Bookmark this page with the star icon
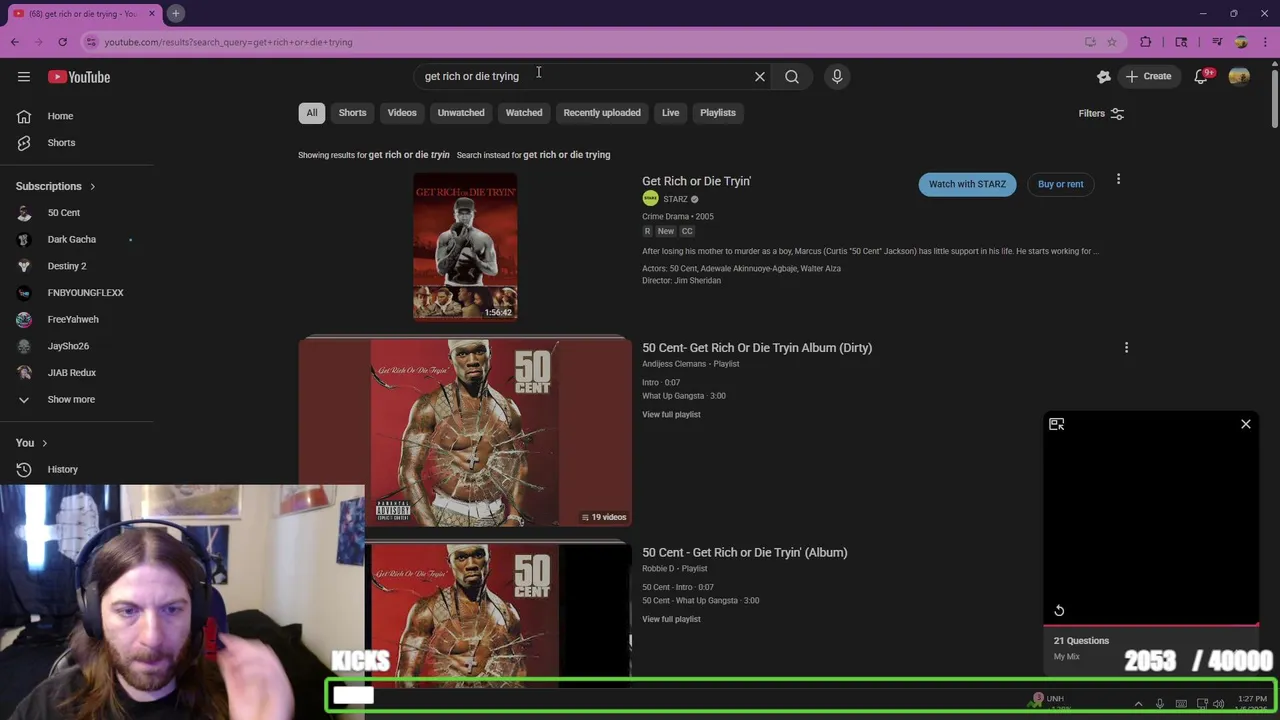The height and width of the screenshot is (720, 1280). tap(1111, 42)
